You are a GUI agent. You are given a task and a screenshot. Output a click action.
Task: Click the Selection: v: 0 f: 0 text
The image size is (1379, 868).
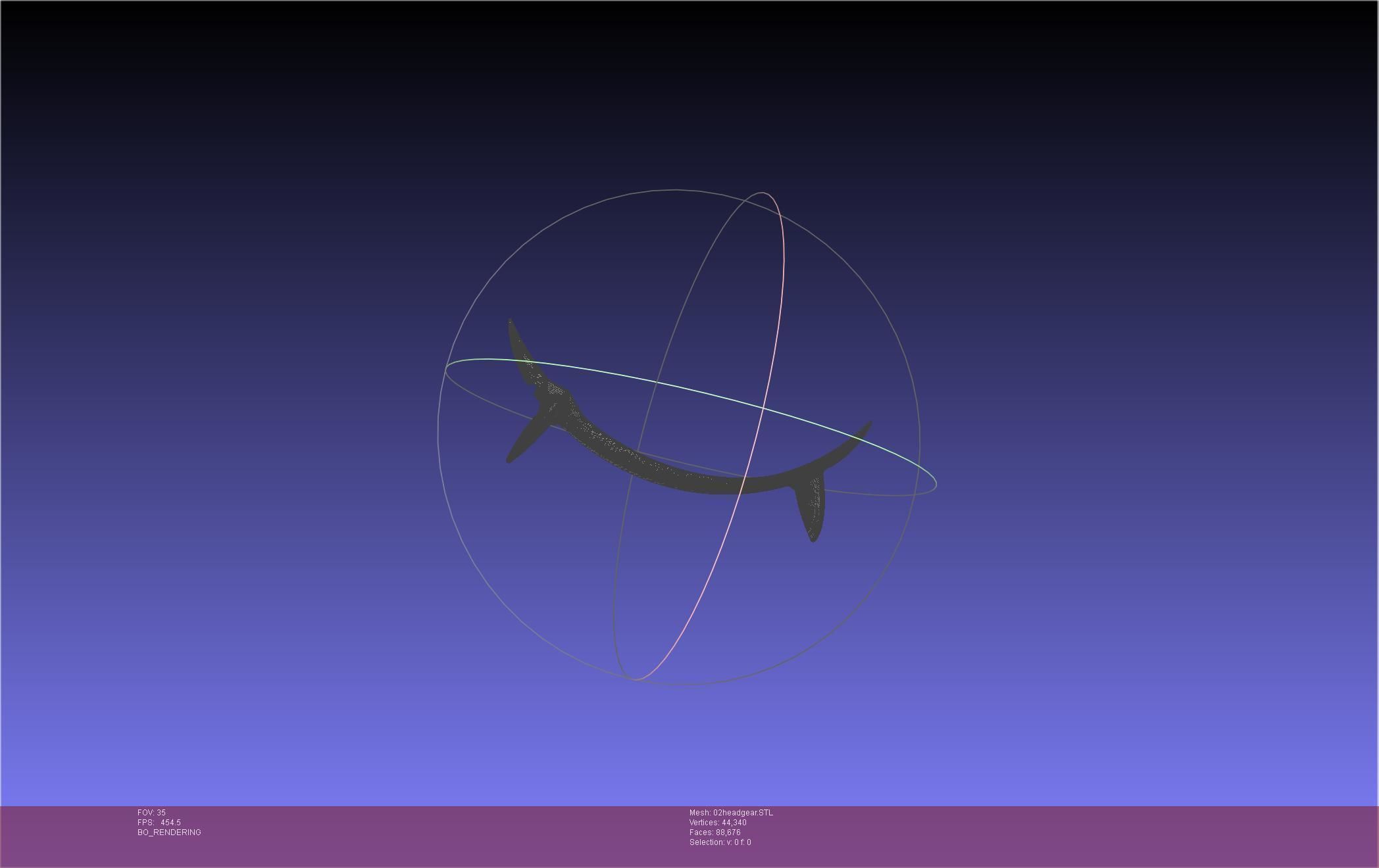point(720,842)
